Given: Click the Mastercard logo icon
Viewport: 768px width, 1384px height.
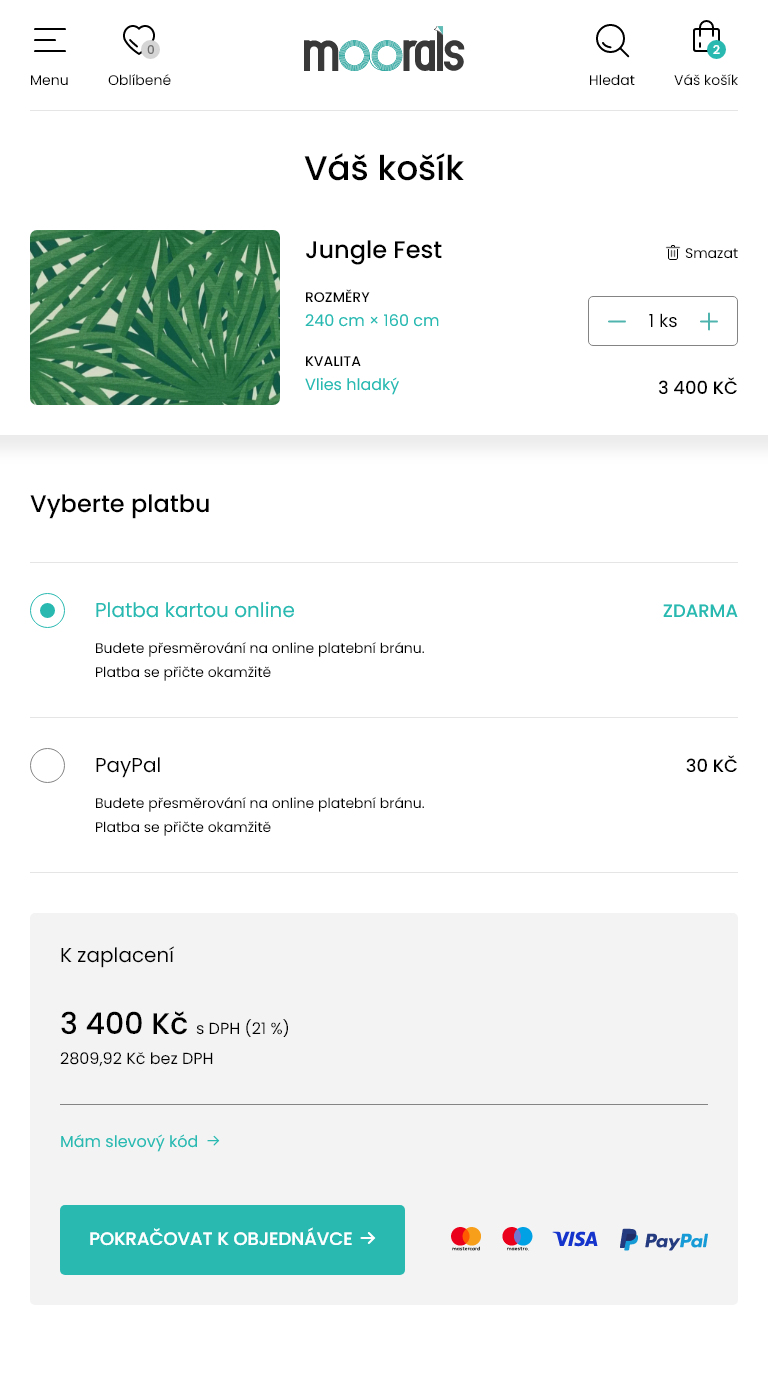Looking at the screenshot, I should [466, 1239].
